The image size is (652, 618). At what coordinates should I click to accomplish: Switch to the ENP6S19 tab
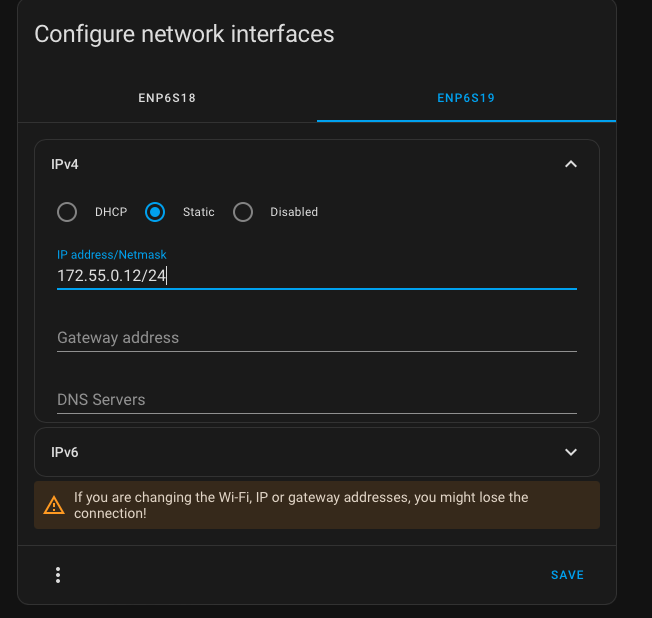[466, 98]
